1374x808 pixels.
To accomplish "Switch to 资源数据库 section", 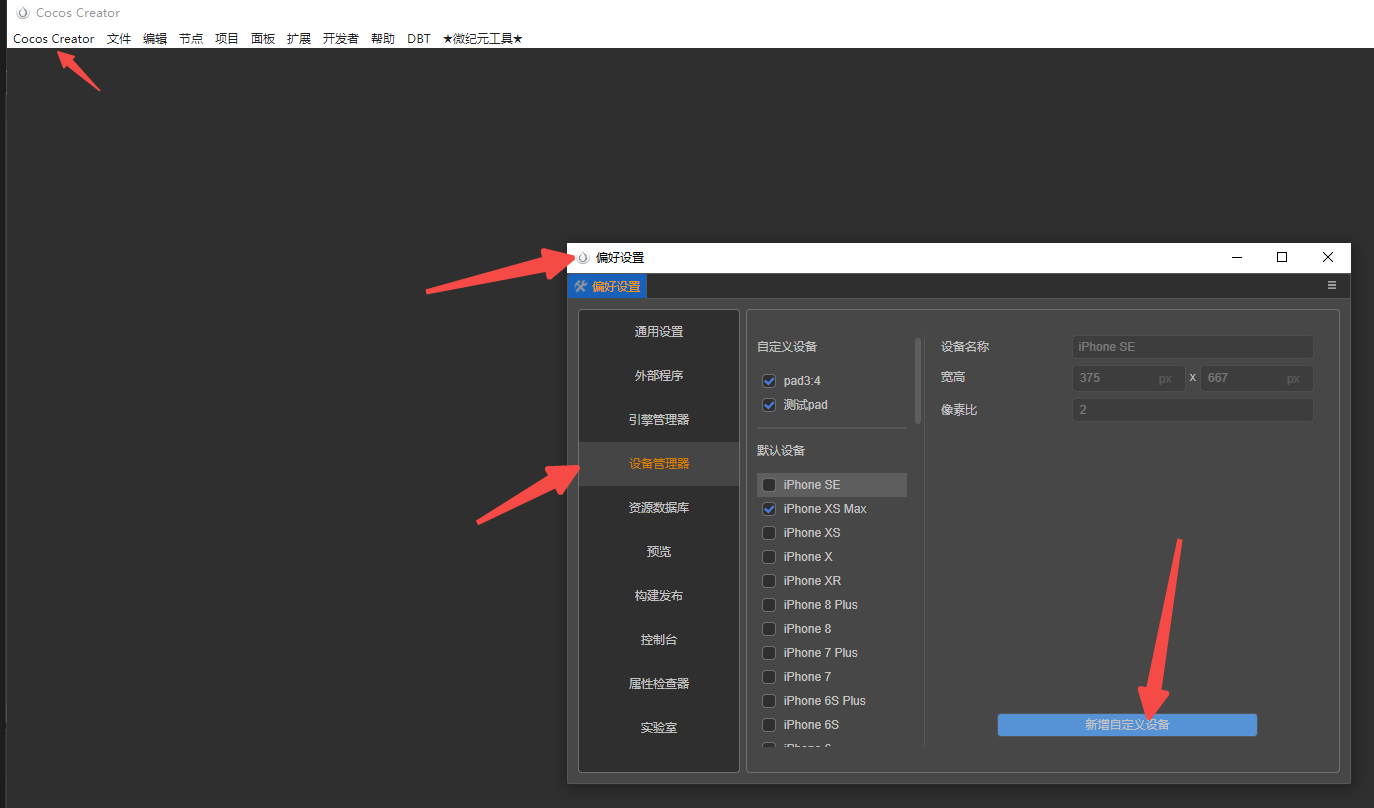I will click(659, 508).
